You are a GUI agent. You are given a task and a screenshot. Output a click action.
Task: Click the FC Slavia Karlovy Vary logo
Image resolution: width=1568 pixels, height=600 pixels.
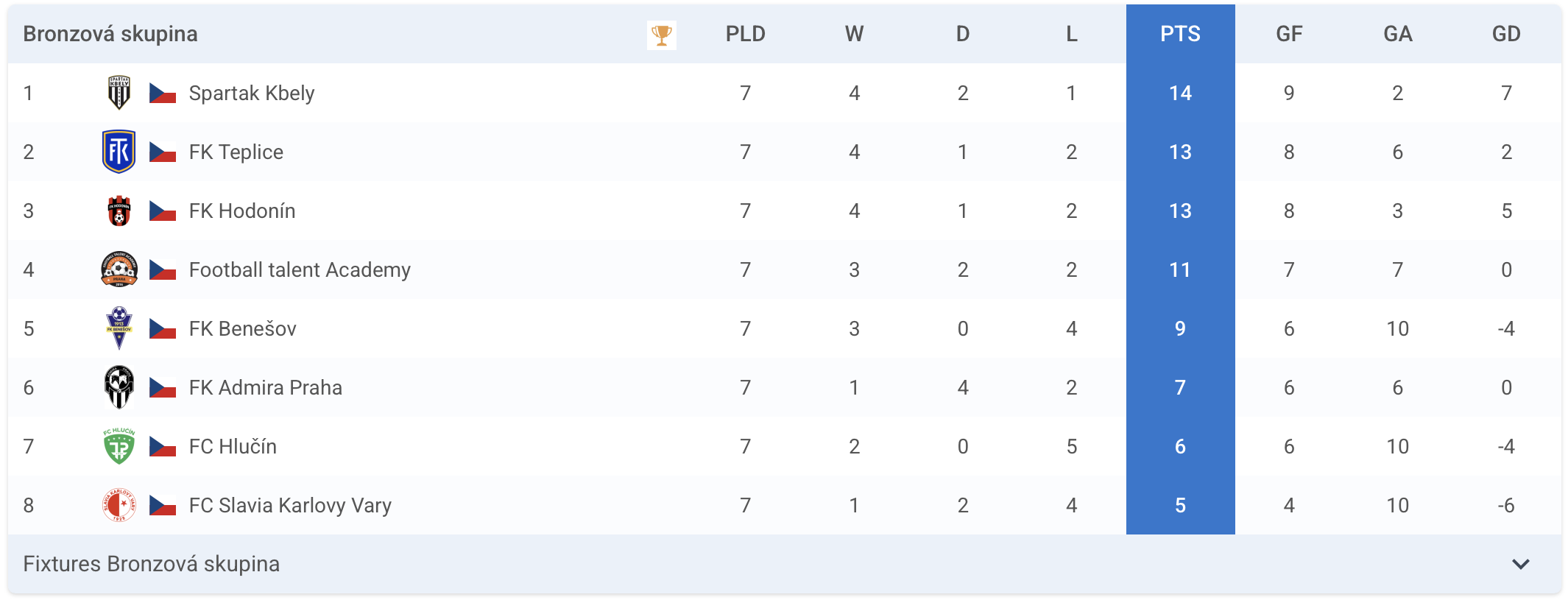click(x=119, y=505)
